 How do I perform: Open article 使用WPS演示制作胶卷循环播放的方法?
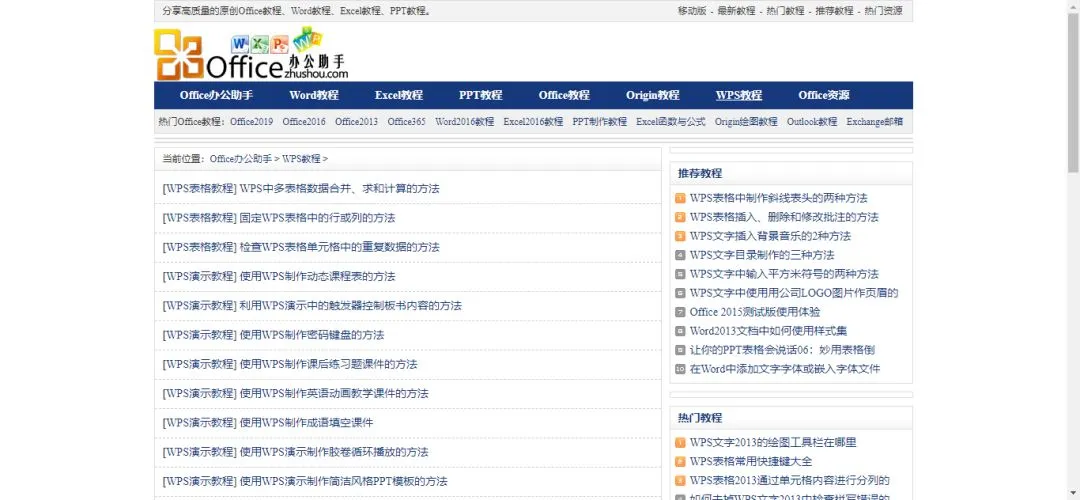[334, 452]
